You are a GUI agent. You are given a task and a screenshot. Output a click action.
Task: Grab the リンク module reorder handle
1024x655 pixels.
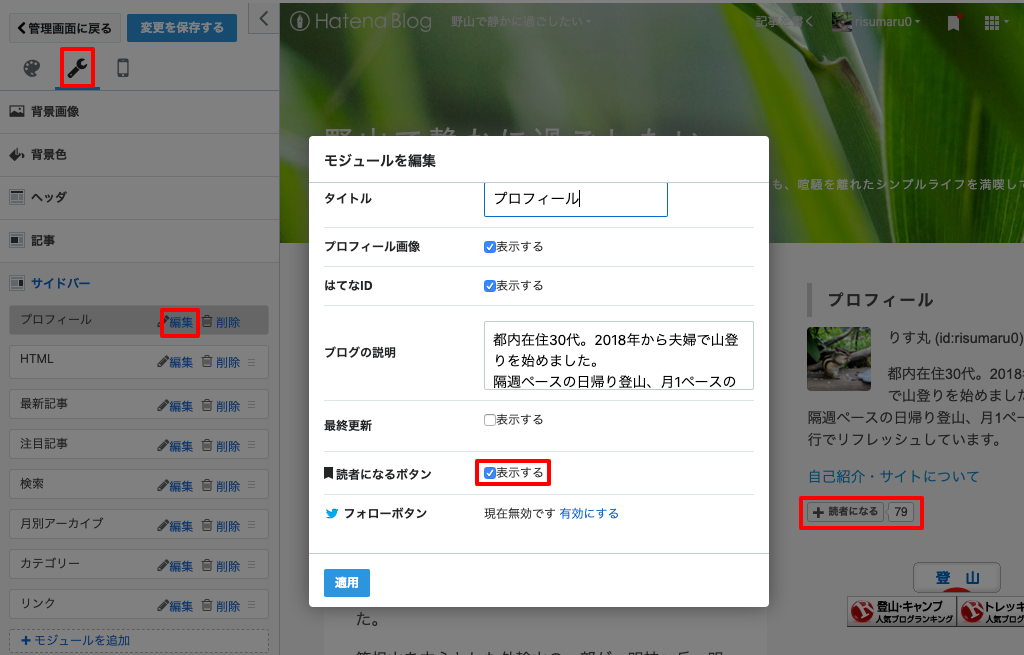click(x=252, y=605)
